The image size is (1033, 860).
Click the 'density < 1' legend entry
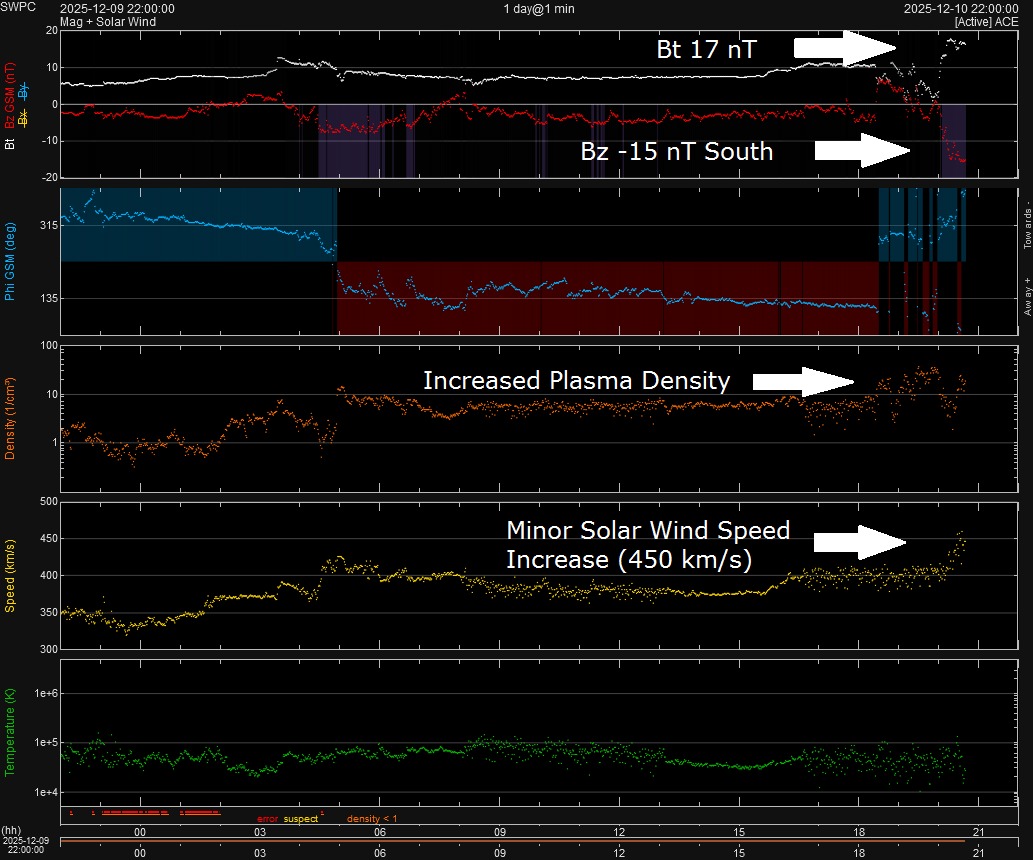click(x=372, y=818)
